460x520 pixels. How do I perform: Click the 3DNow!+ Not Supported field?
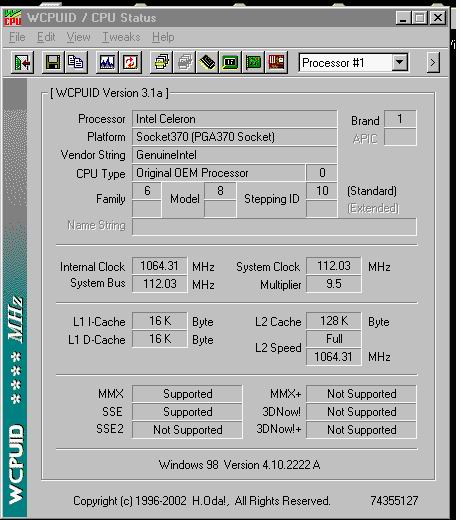[x=361, y=430]
